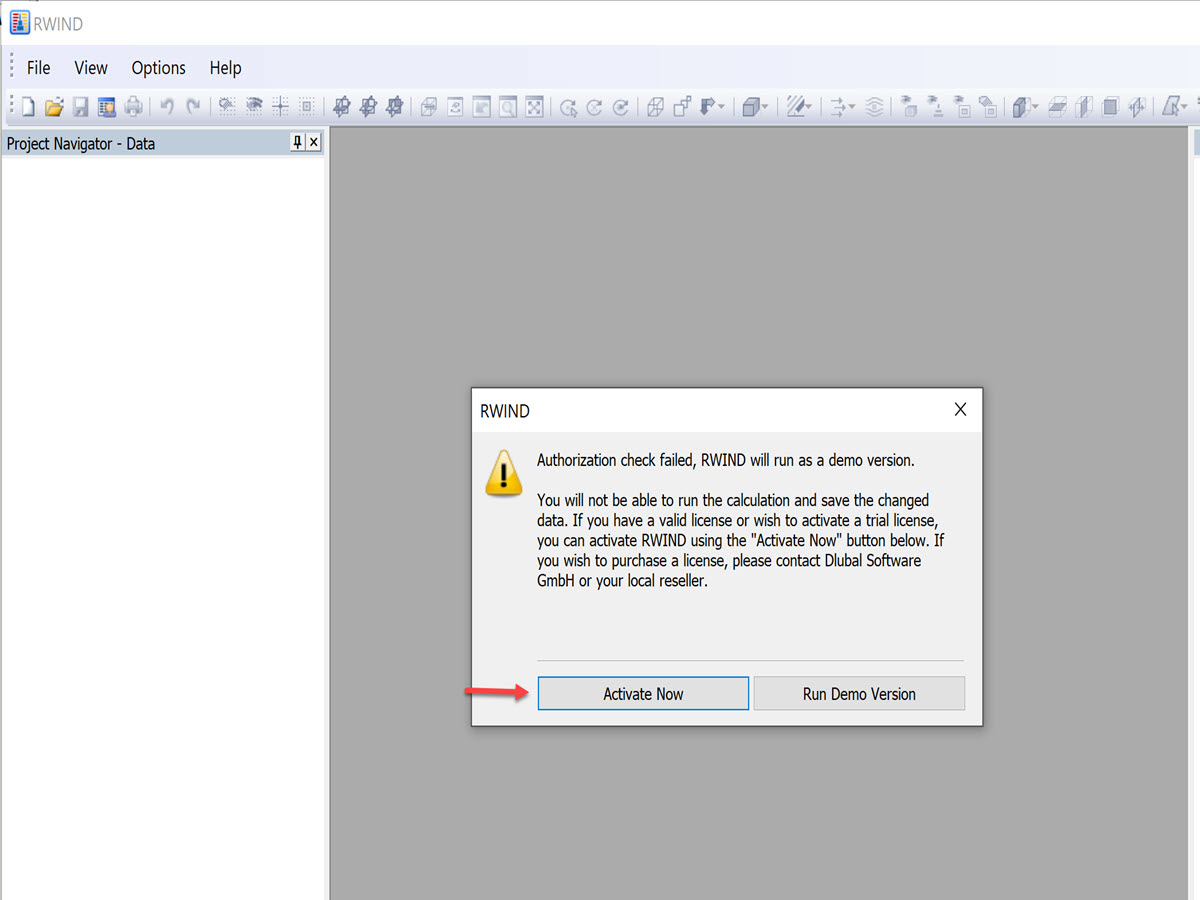Click the solid grey square face icon

(x=1110, y=107)
